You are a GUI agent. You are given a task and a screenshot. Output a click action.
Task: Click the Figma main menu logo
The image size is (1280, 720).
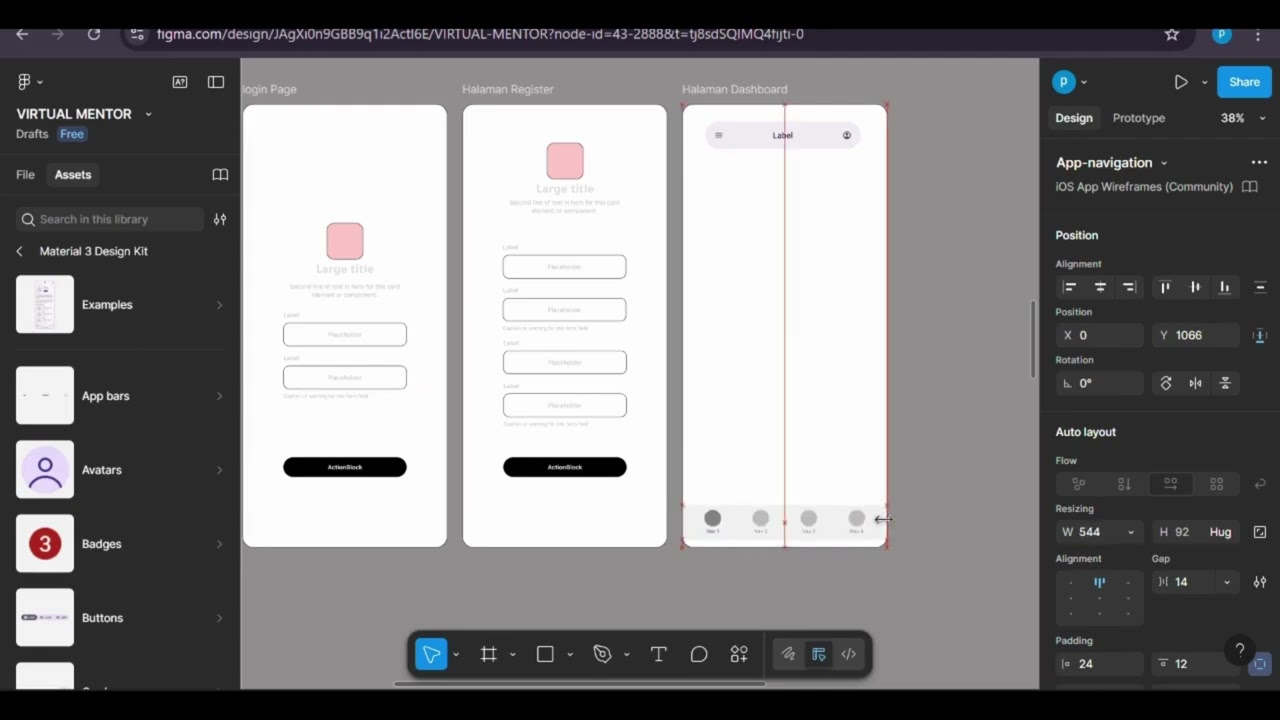tap(24, 82)
